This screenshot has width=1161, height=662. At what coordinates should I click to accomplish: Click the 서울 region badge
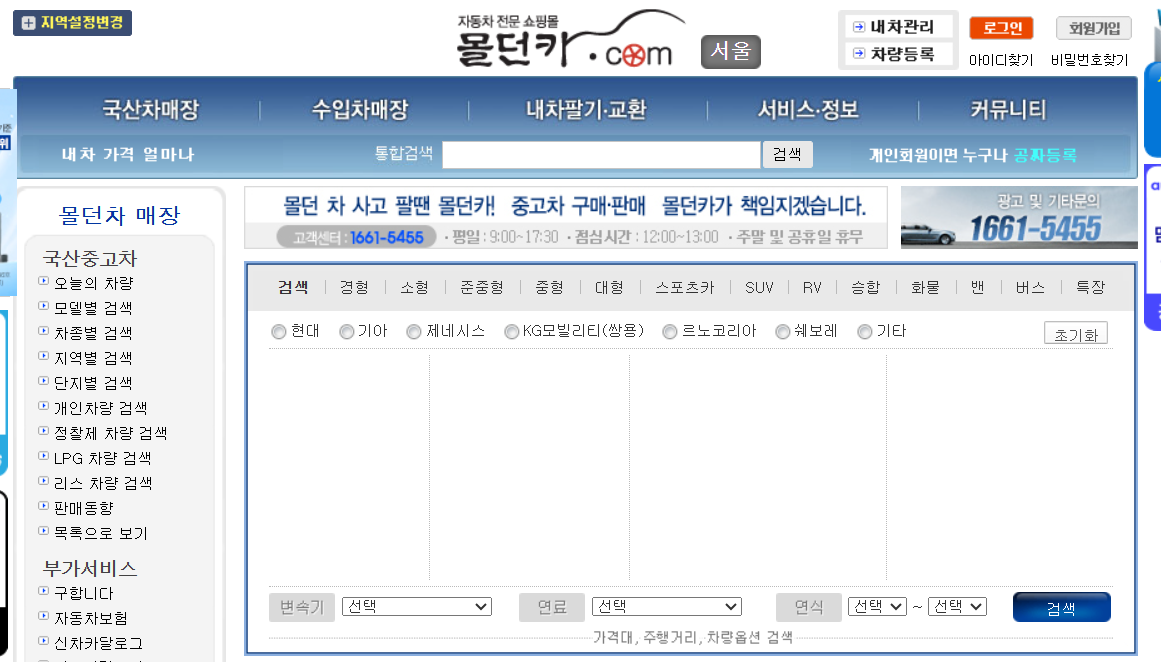pyautogui.click(x=731, y=51)
